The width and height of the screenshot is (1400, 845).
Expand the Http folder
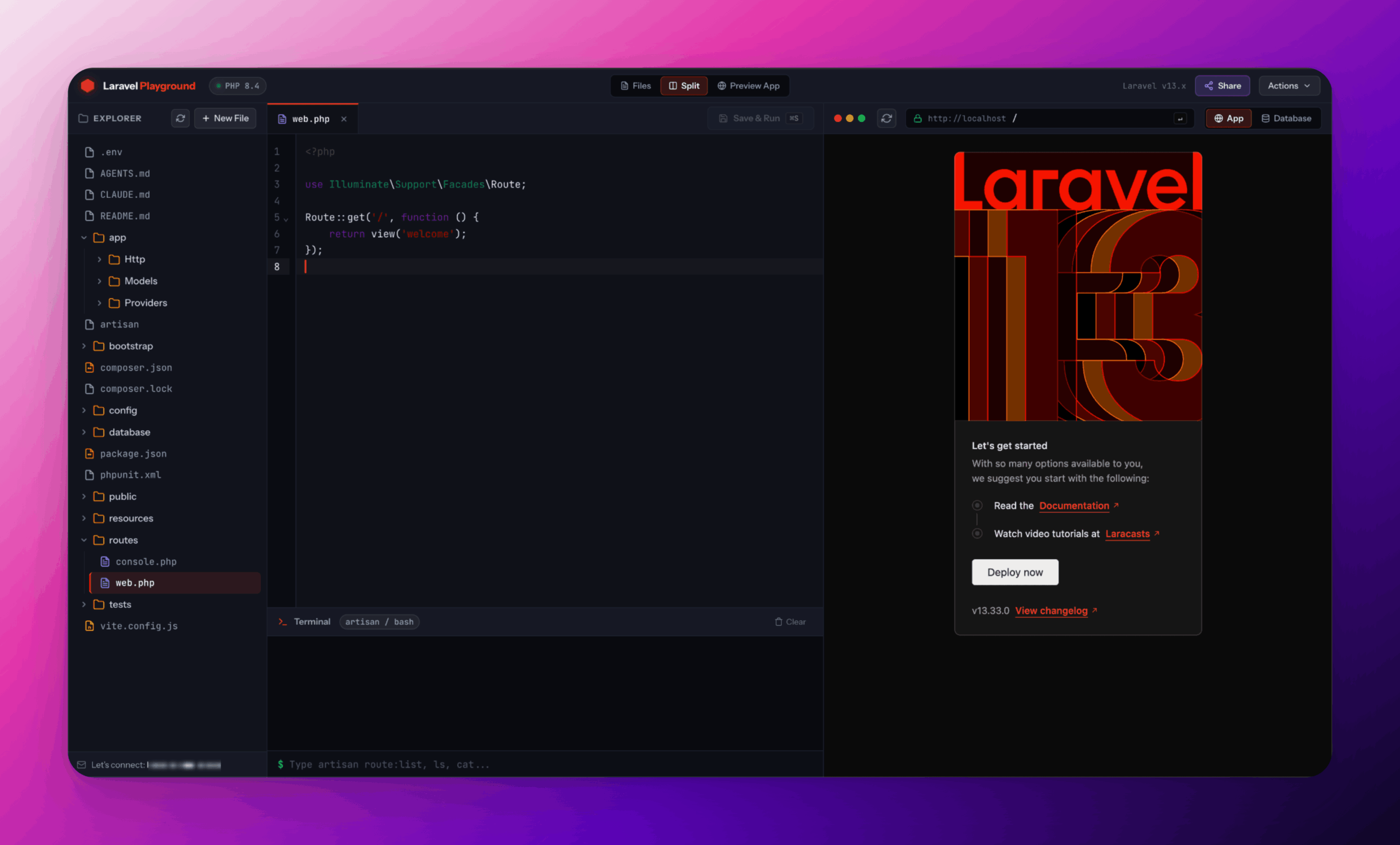tap(100, 259)
